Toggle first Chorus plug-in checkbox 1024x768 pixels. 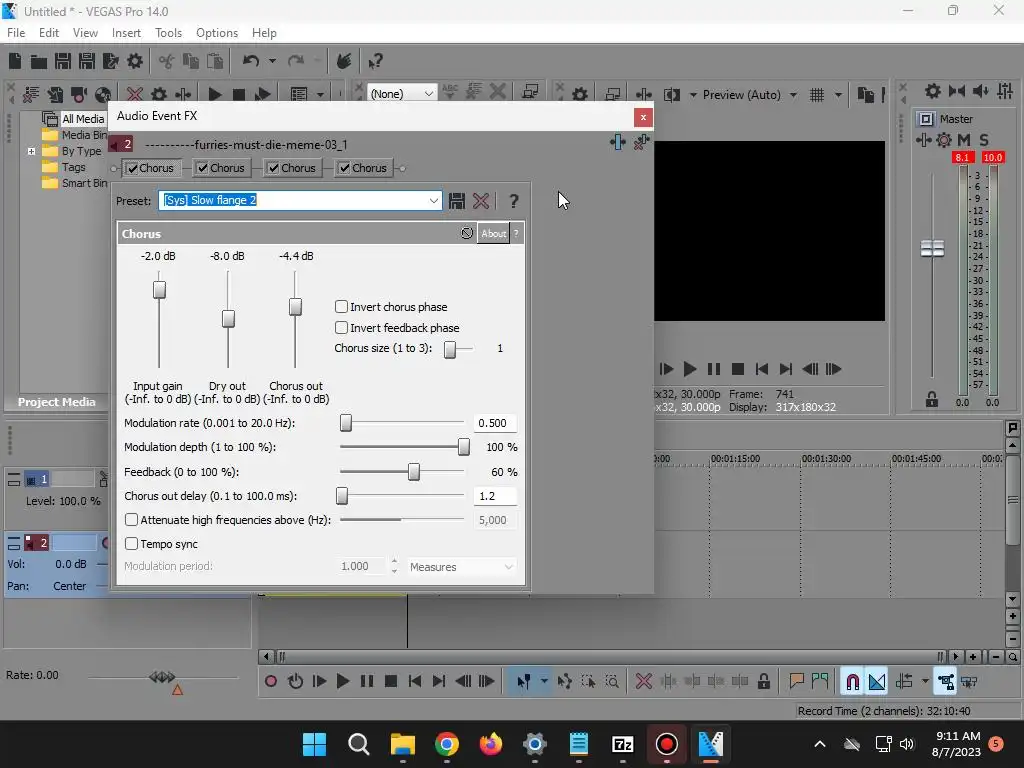[x=133, y=168]
